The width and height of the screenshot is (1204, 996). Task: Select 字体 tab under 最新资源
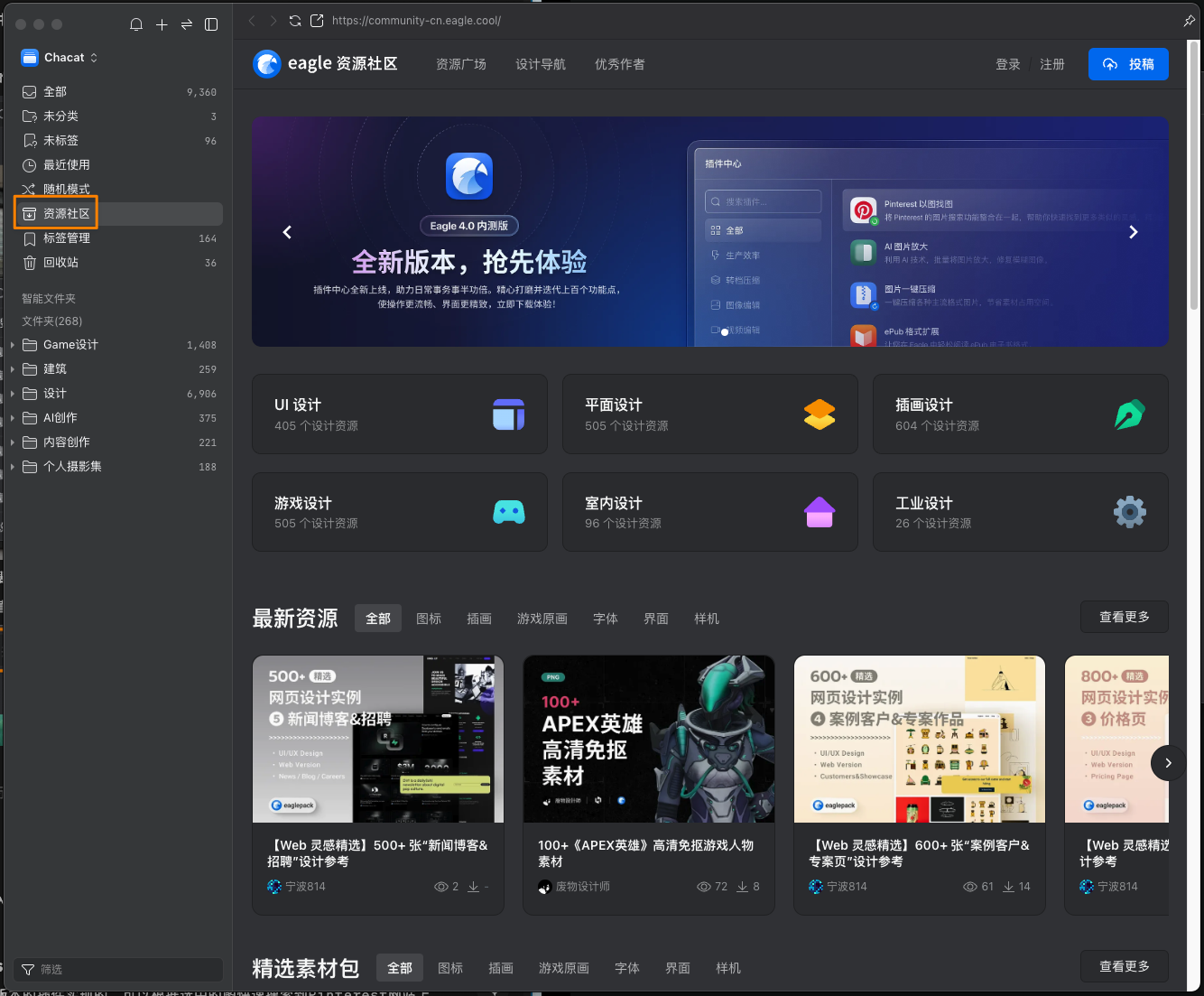coord(606,619)
